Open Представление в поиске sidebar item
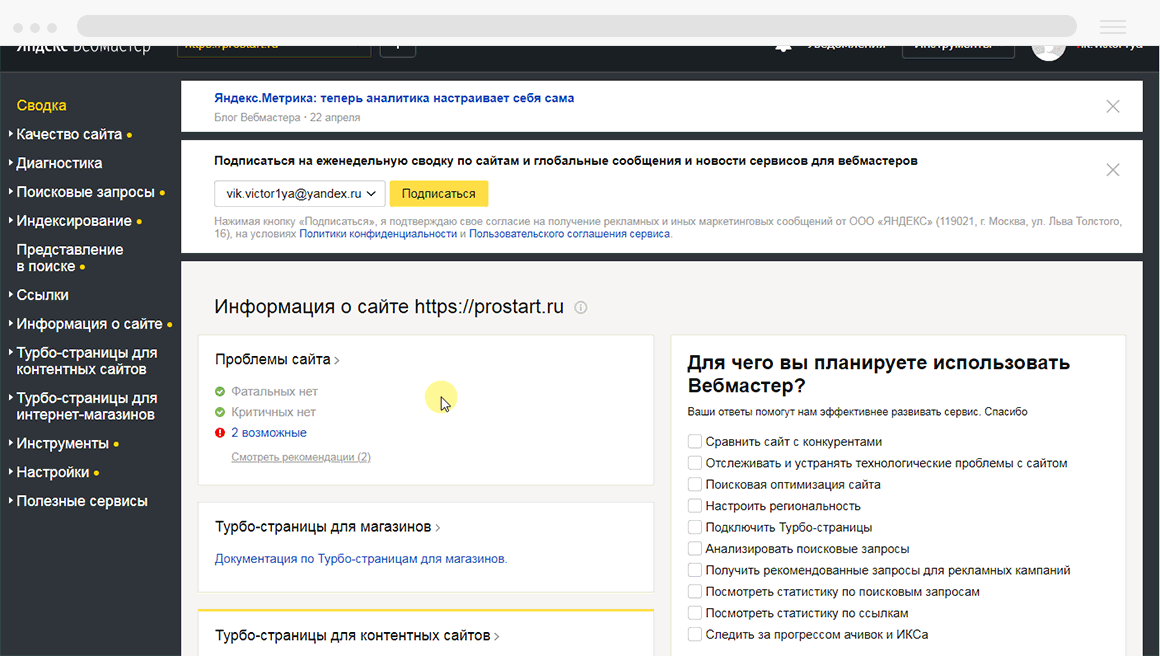1160x656 pixels. point(70,258)
